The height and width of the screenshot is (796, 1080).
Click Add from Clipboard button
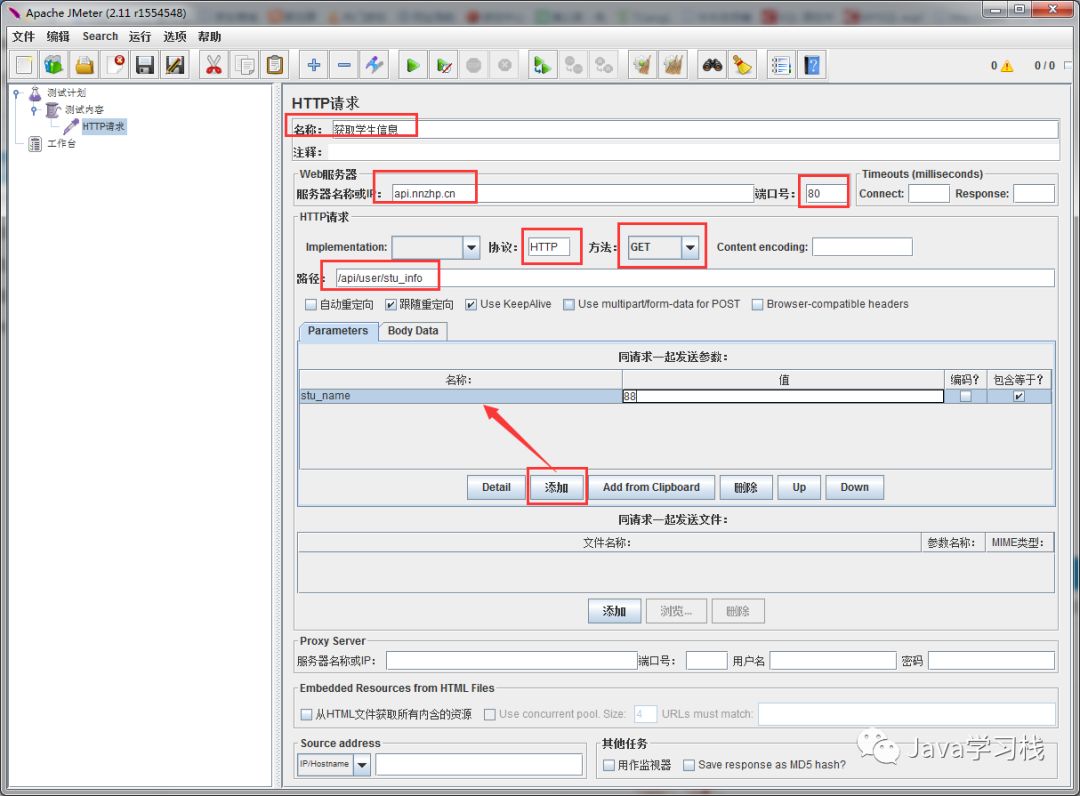[x=651, y=488]
